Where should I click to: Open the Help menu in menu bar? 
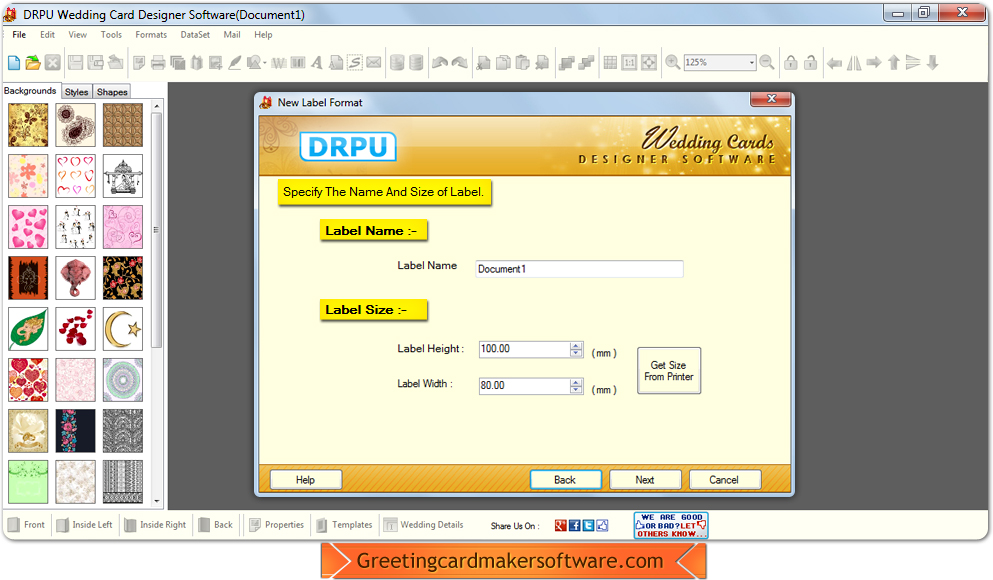[263, 35]
